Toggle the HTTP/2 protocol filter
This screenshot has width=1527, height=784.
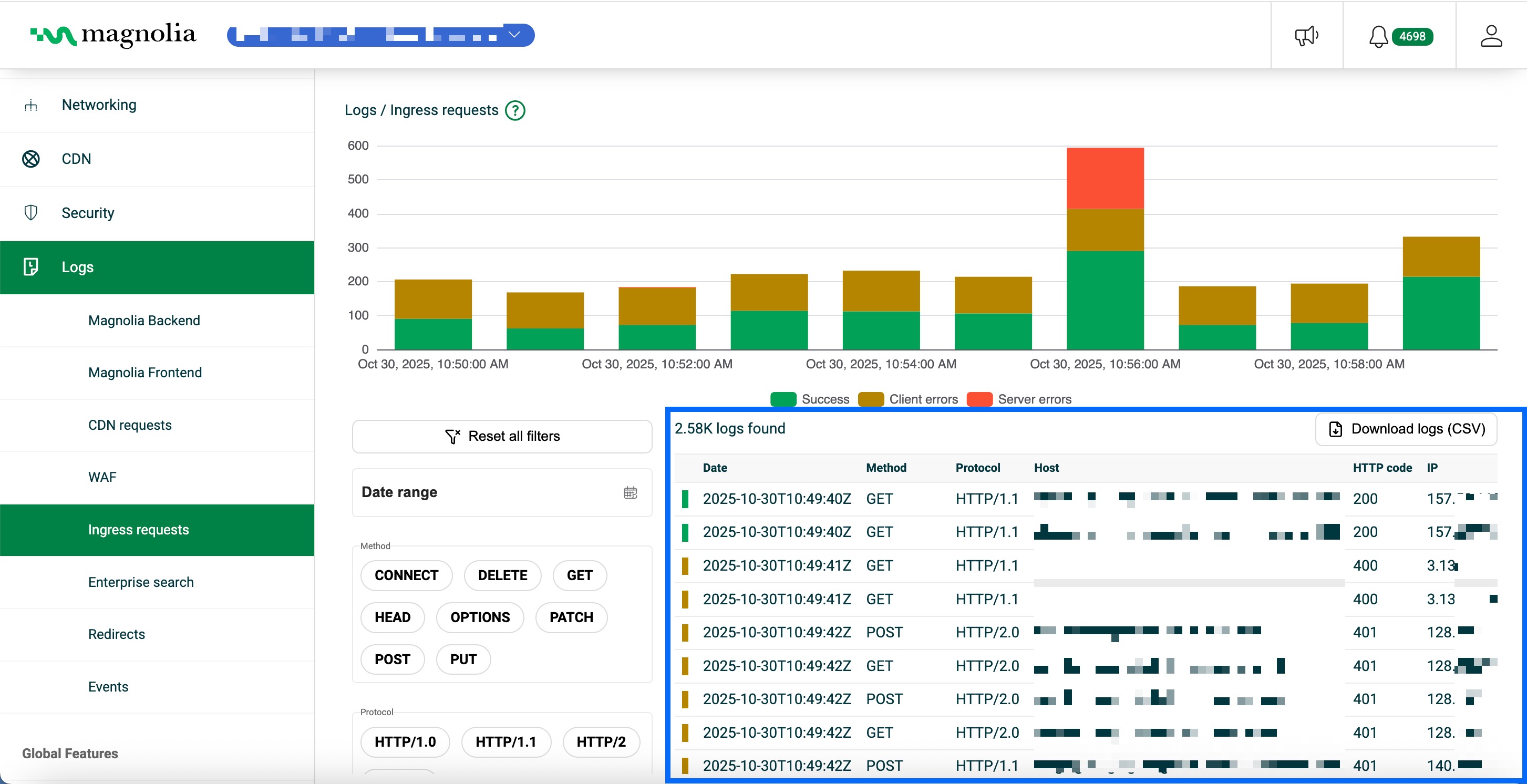(601, 741)
